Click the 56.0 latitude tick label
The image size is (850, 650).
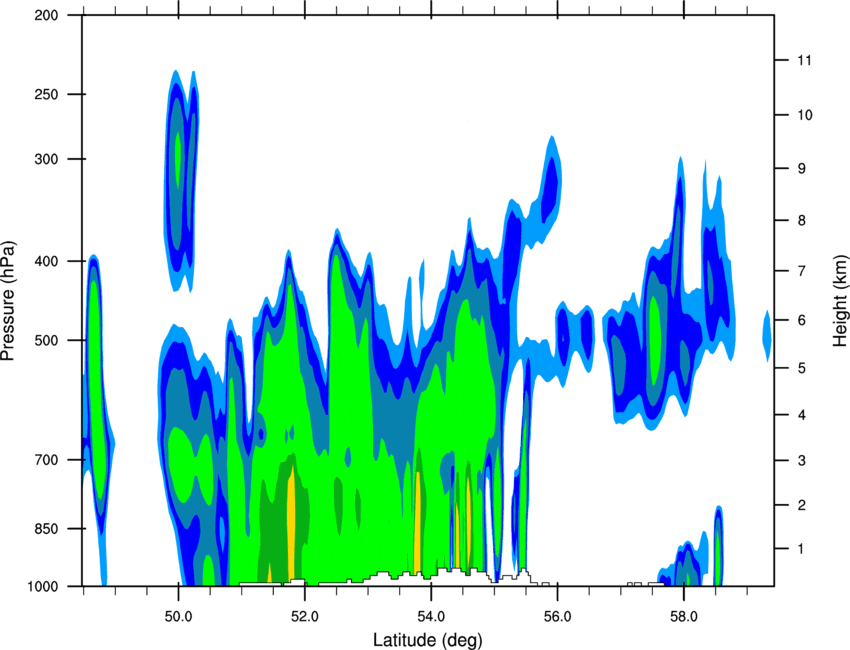[x=557, y=617]
